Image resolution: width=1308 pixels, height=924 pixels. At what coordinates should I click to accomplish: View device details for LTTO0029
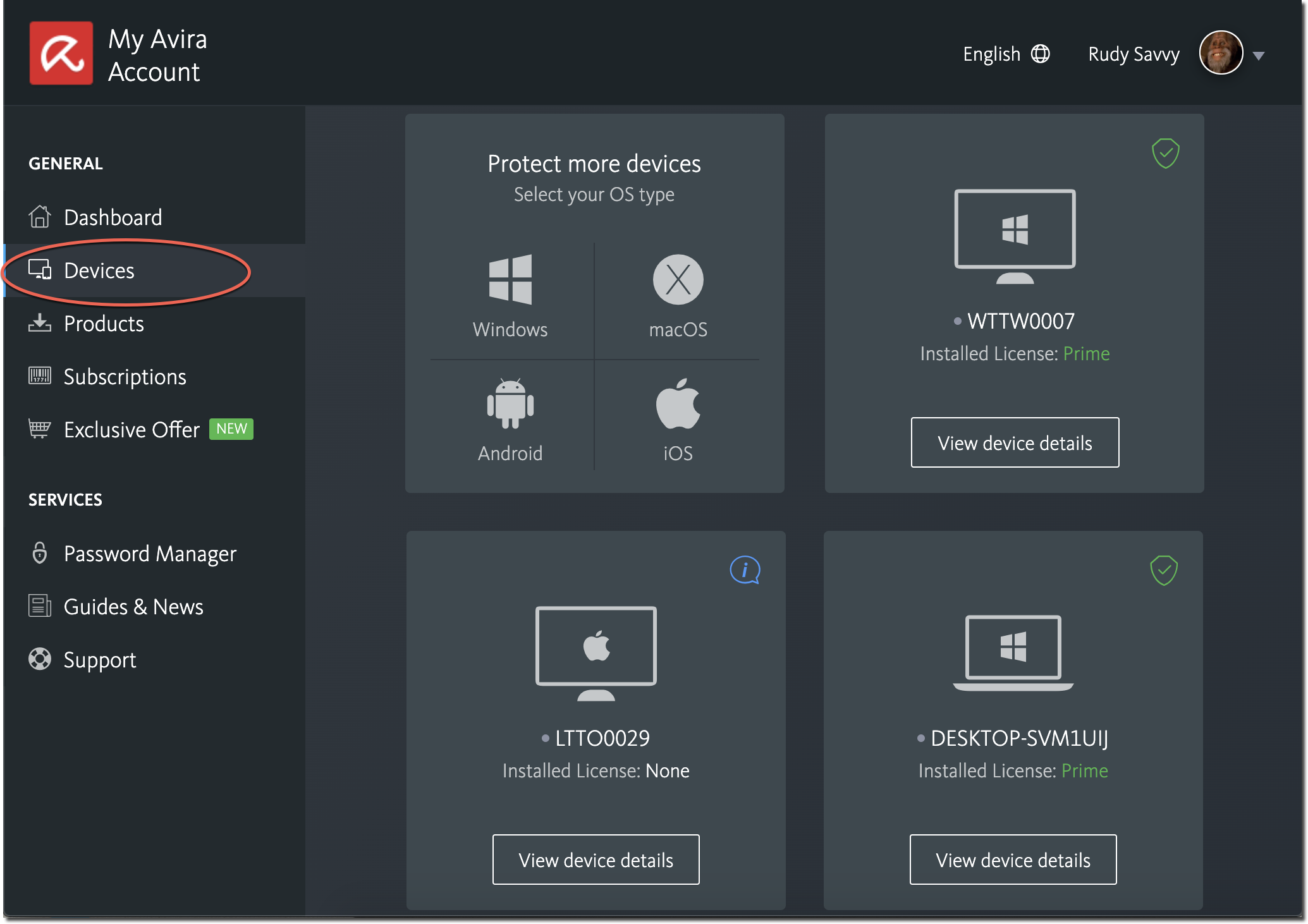[x=596, y=860]
